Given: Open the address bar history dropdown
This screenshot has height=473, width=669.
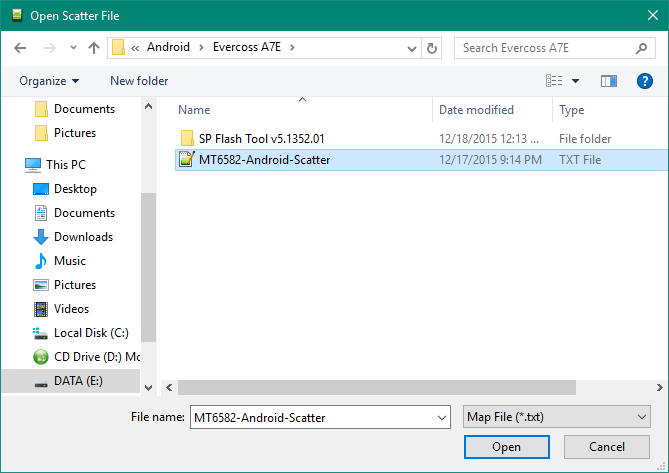Looking at the screenshot, I should [412, 48].
